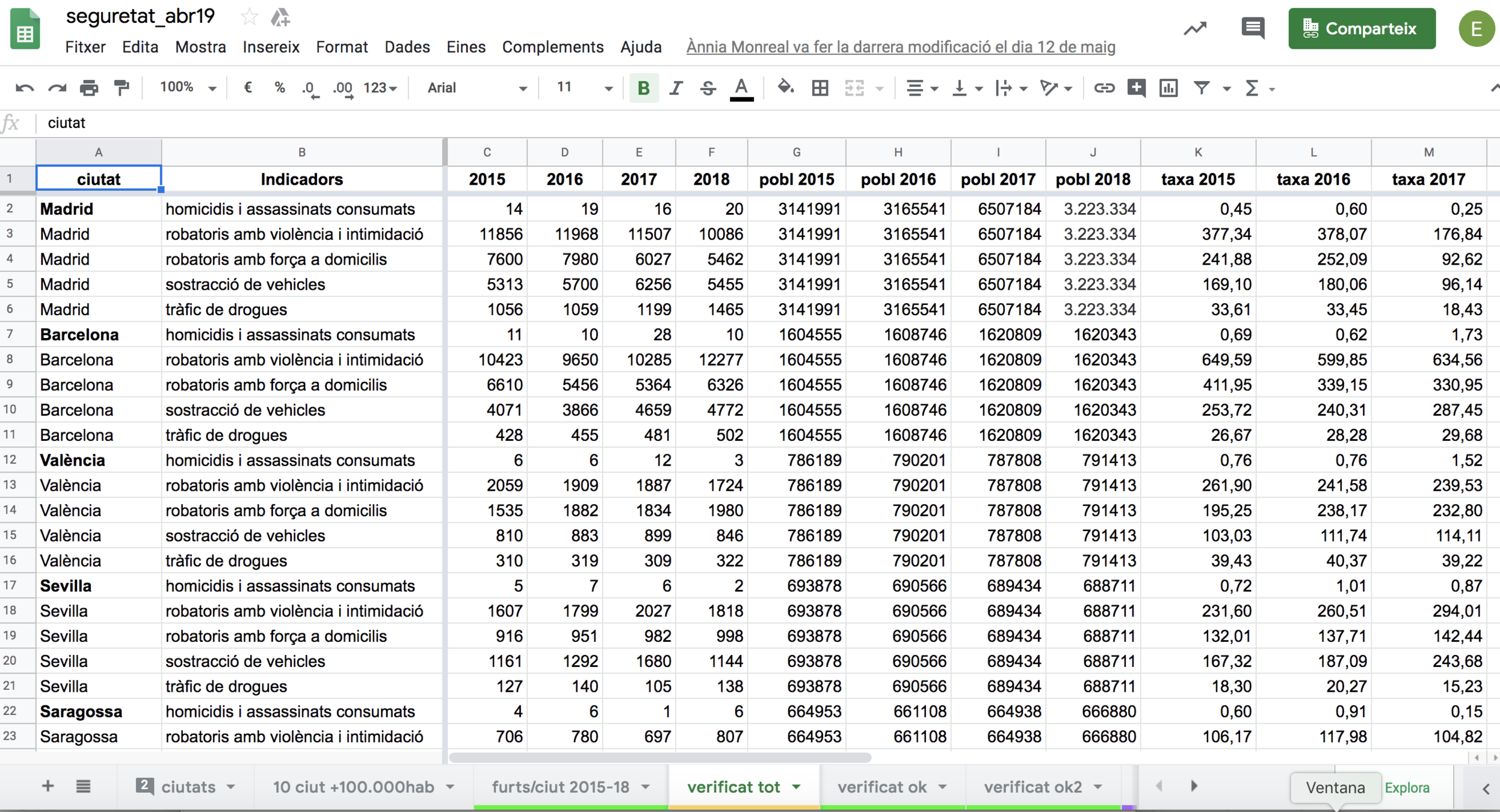This screenshot has width=1500, height=812.
Task: Open the cell borders tool
Action: (x=819, y=88)
